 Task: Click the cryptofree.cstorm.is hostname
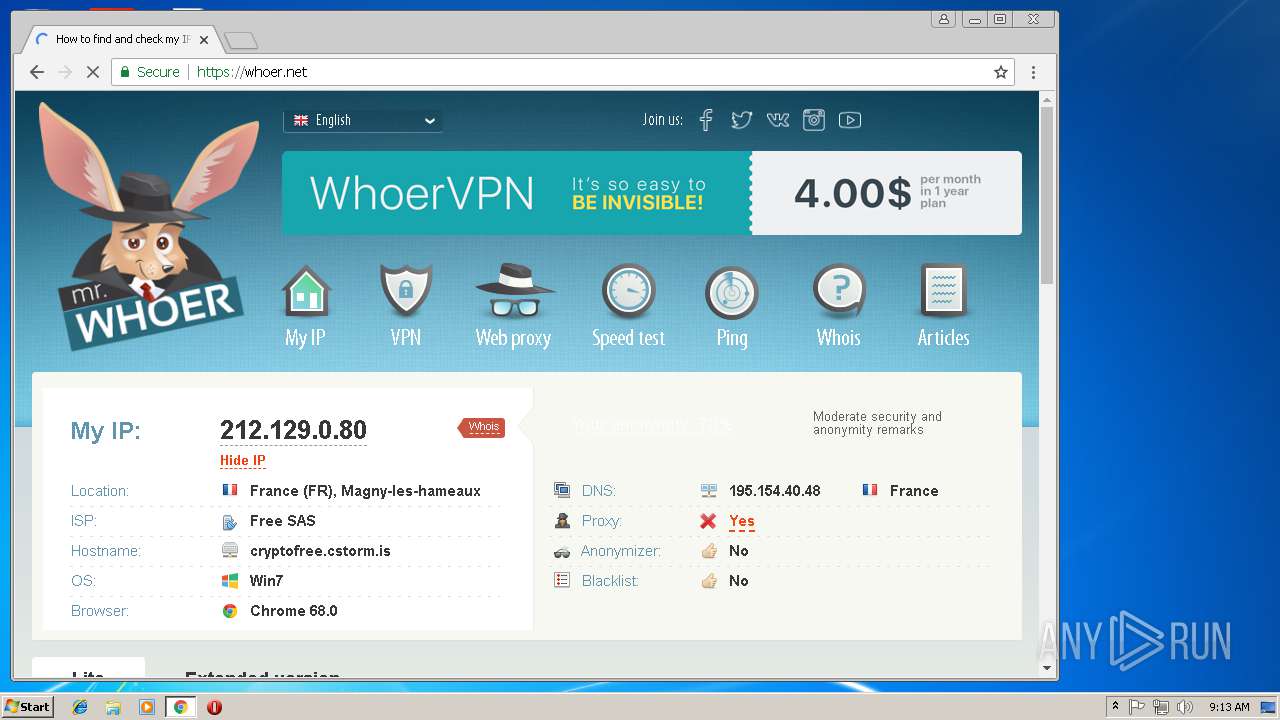tap(320, 551)
